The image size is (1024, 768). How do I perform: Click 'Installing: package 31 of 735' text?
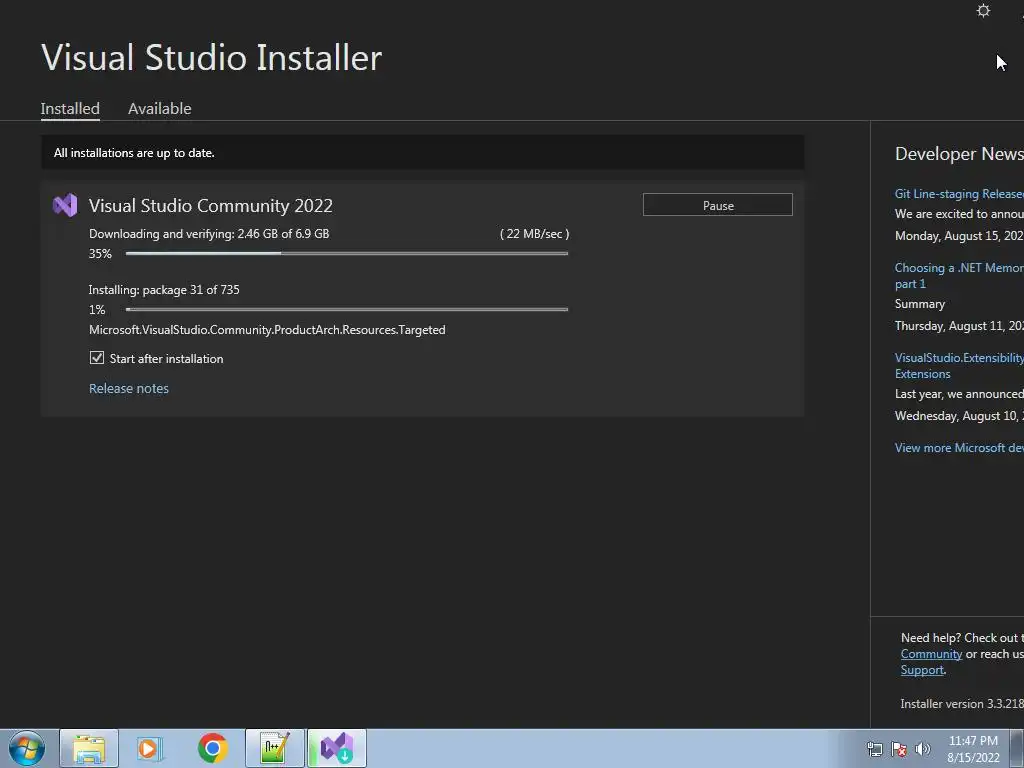[x=164, y=290]
